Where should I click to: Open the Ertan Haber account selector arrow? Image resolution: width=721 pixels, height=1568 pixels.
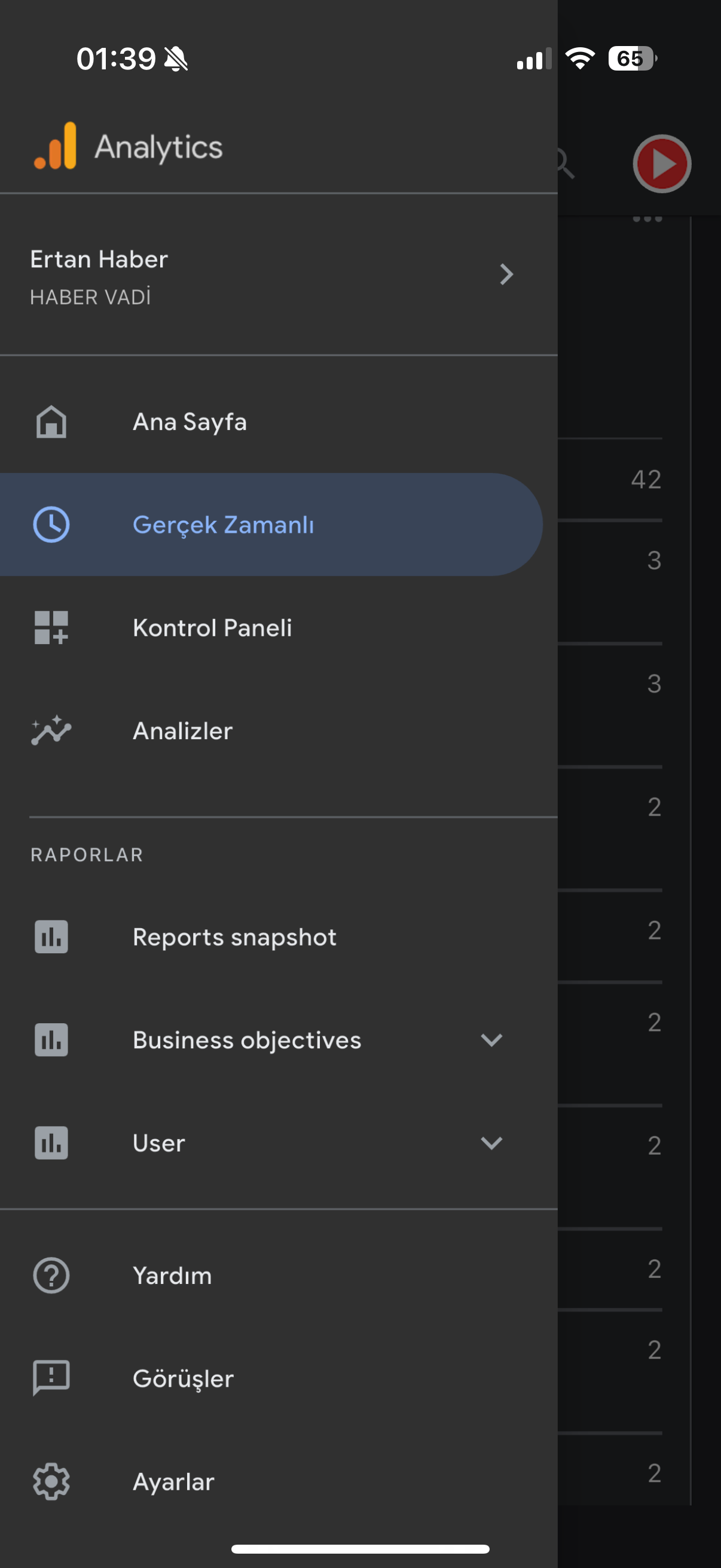[x=506, y=274]
